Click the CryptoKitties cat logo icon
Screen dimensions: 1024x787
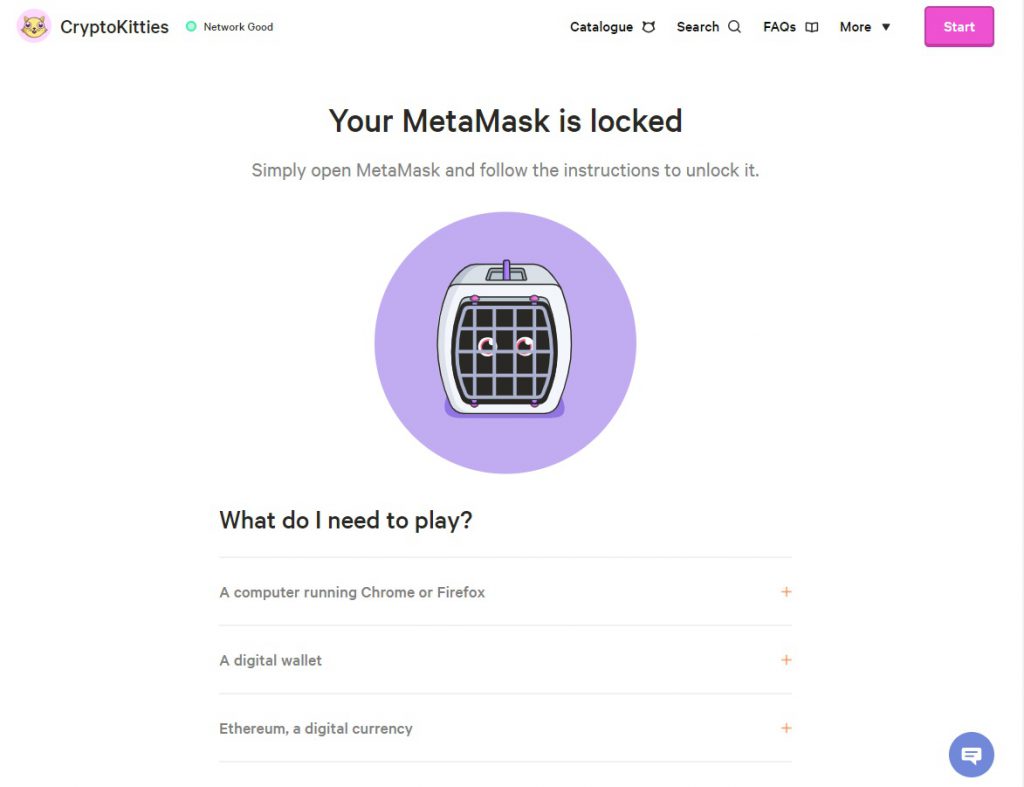[34, 27]
